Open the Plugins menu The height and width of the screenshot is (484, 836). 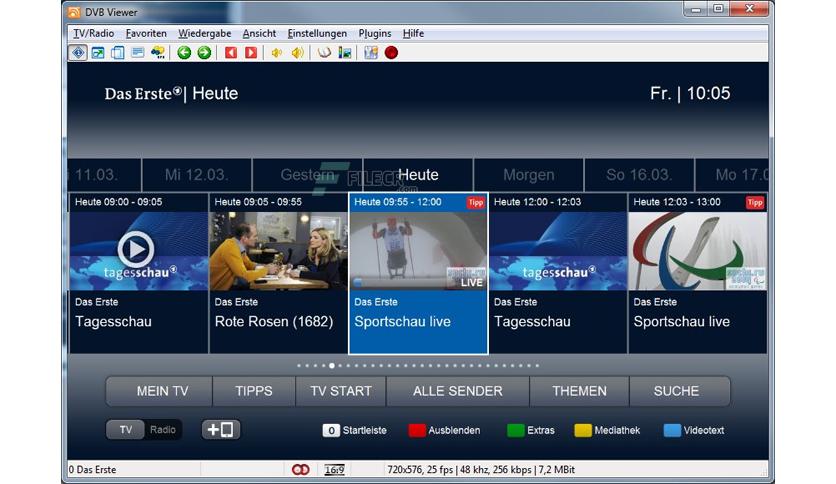point(375,33)
